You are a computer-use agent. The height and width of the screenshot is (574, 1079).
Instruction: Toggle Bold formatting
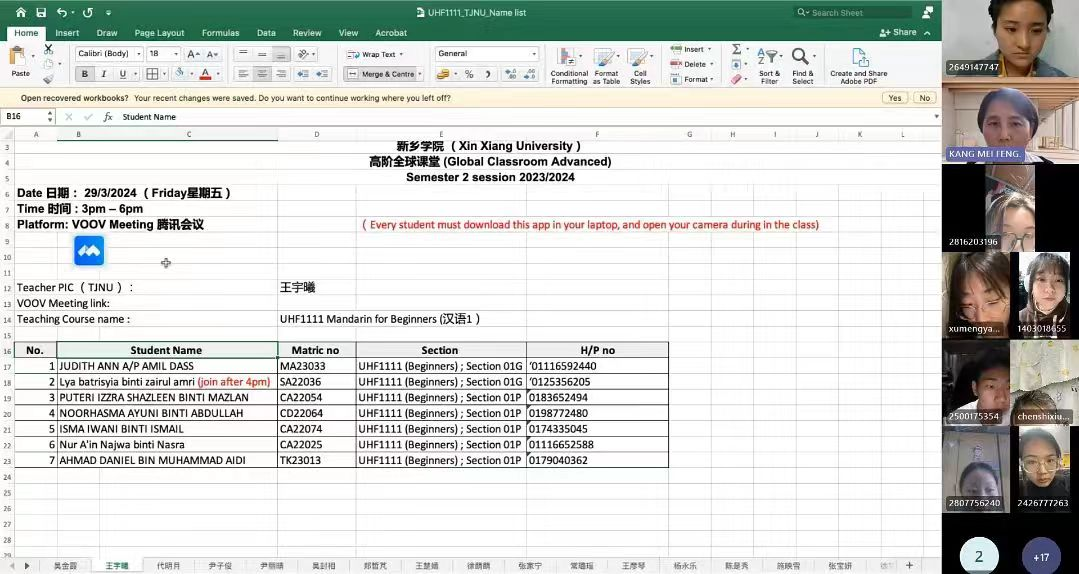tap(84, 74)
